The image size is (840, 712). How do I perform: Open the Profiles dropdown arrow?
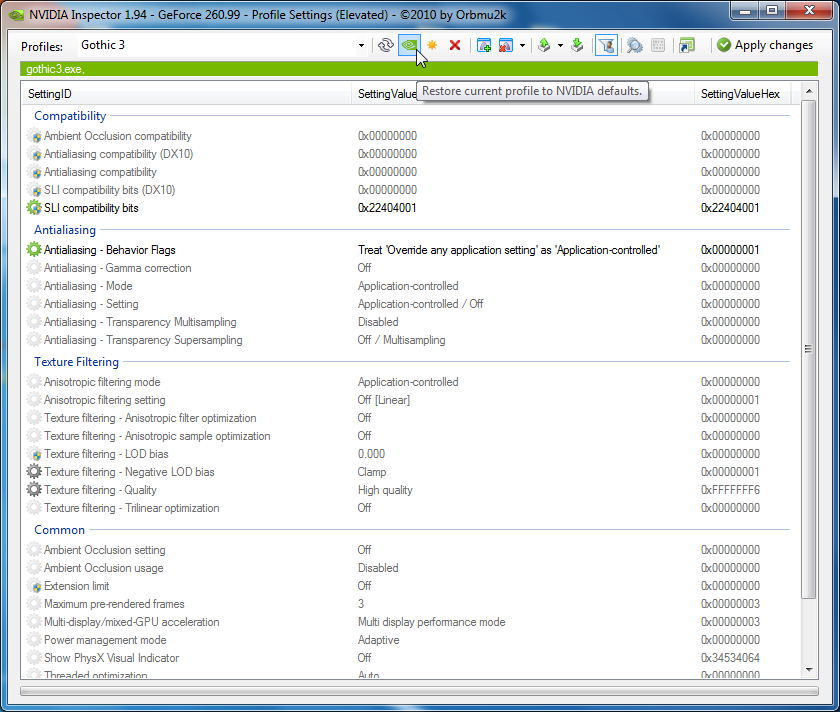[x=361, y=45]
